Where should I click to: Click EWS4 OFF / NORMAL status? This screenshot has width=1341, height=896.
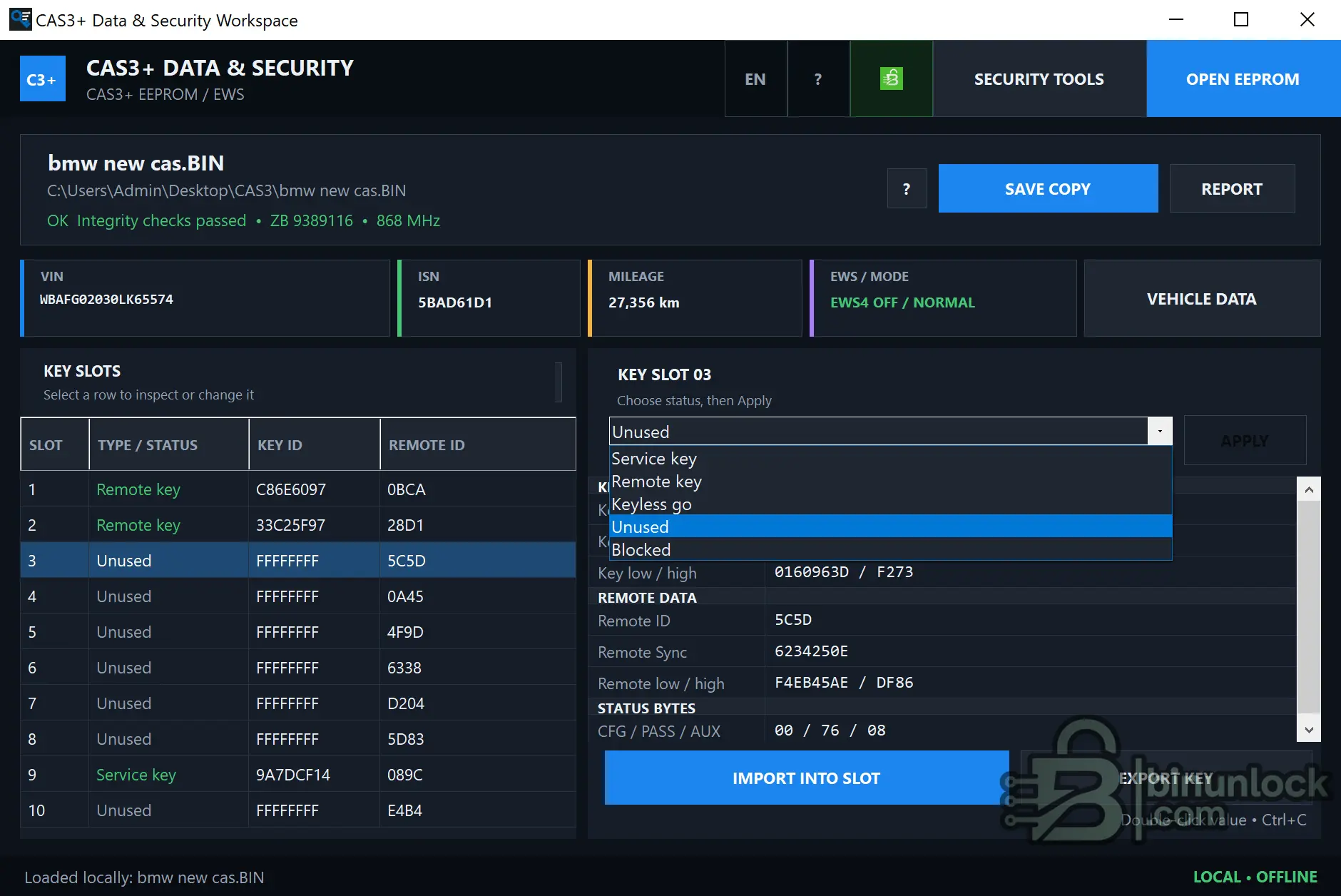click(x=902, y=302)
